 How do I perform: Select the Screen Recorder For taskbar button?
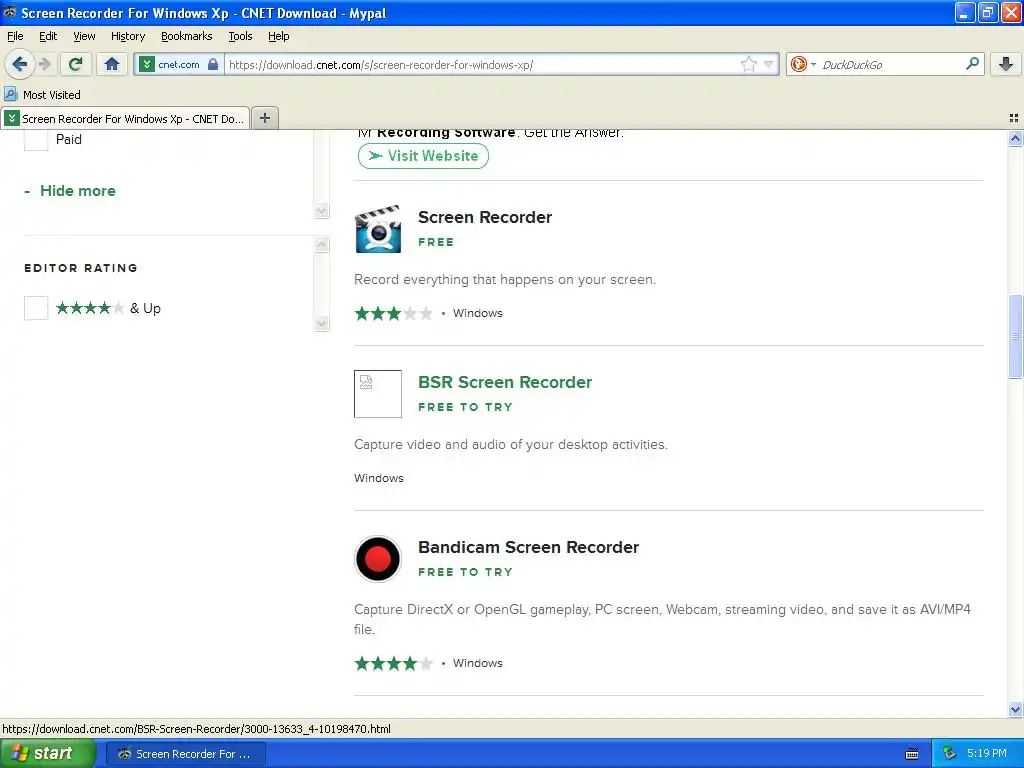[x=185, y=754]
